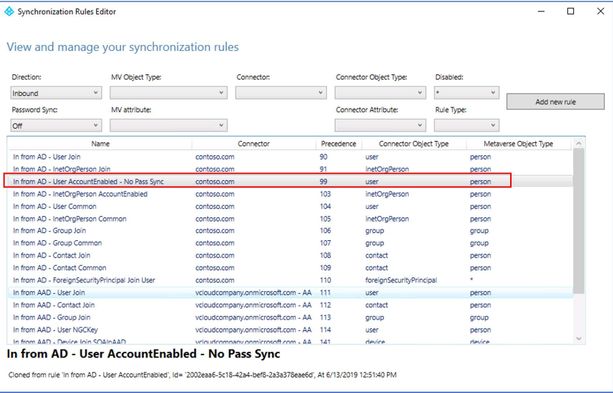Open the Connector Attribute dropdown

(380, 126)
